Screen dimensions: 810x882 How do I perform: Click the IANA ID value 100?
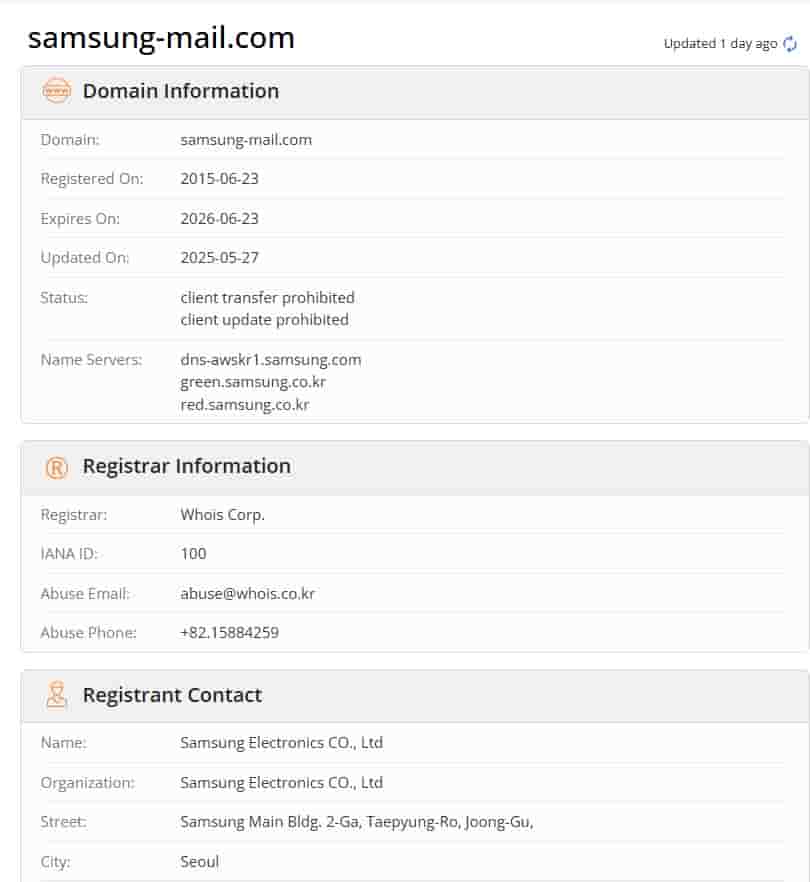193,553
